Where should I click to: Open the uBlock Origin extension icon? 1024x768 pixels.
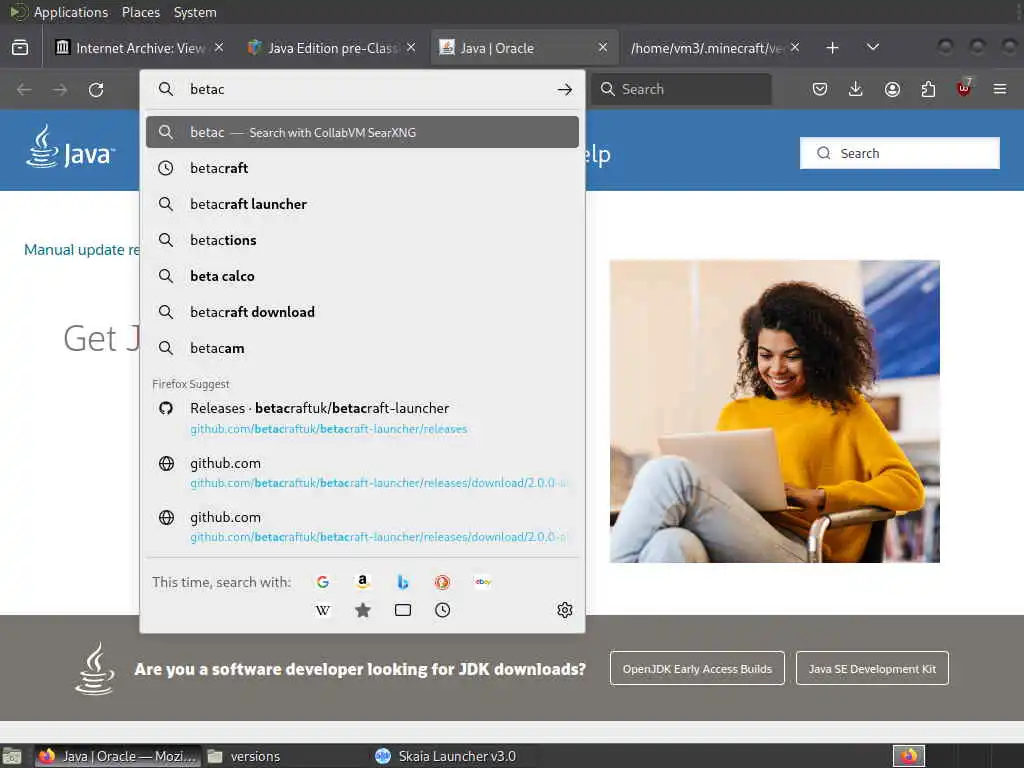964,88
